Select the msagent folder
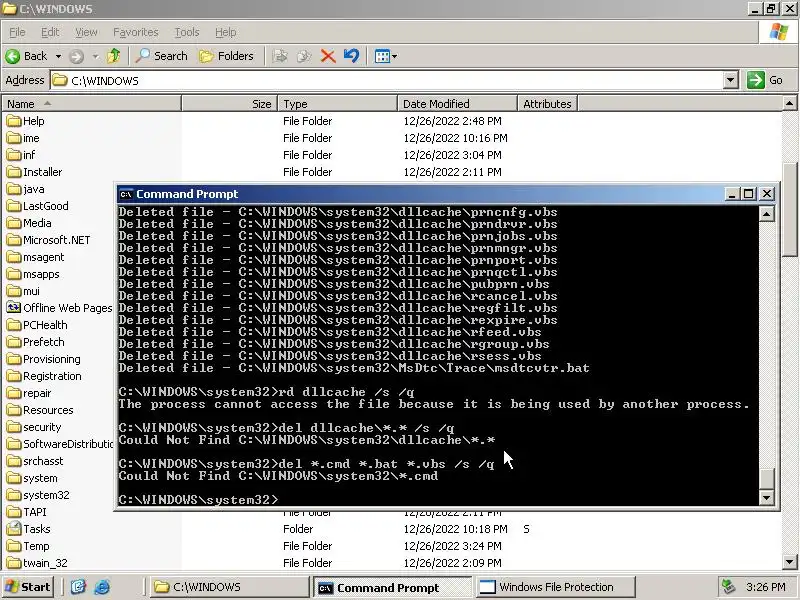This screenshot has height=600, width=800. (x=35, y=257)
